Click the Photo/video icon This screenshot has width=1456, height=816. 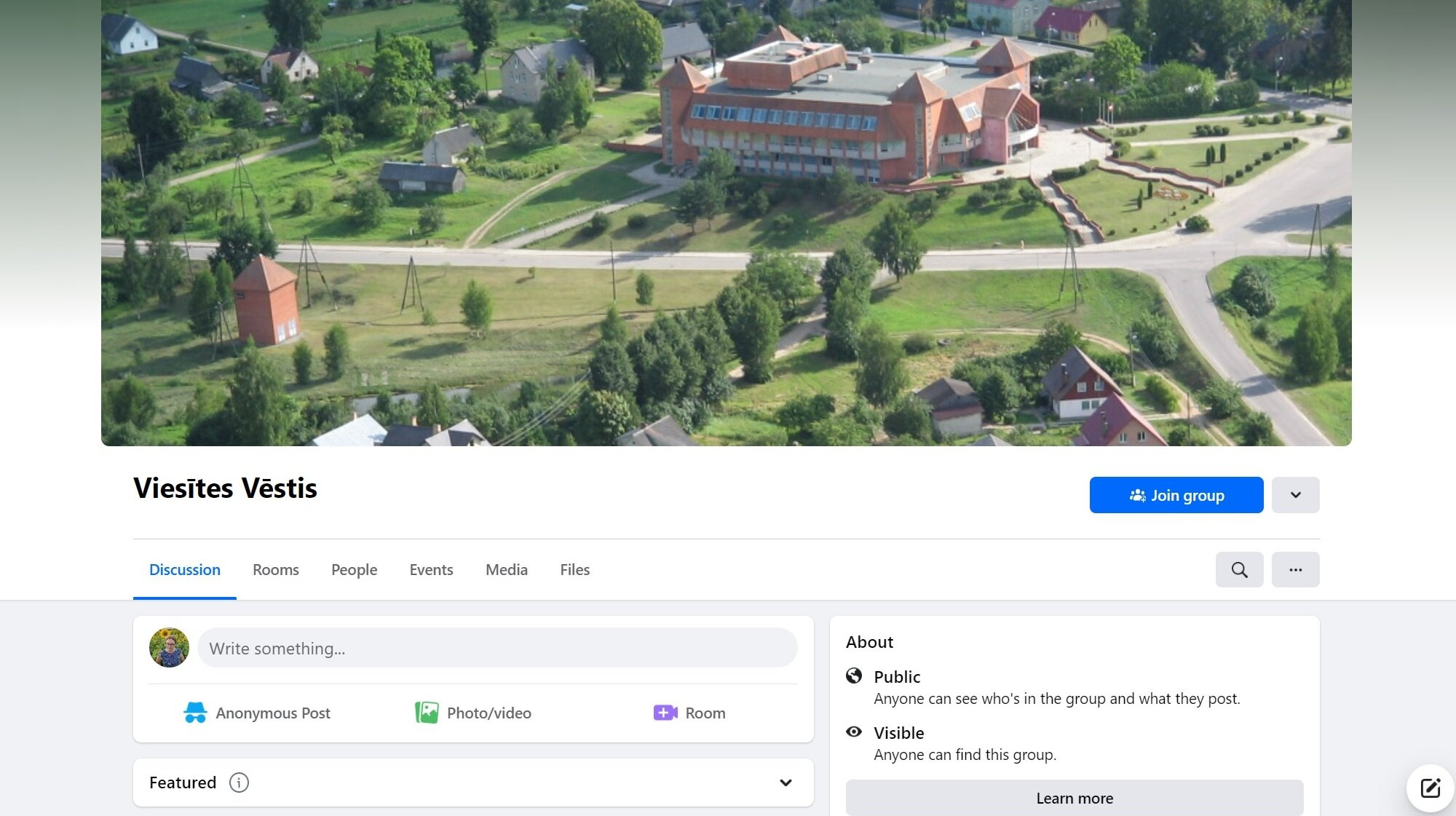click(x=427, y=713)
